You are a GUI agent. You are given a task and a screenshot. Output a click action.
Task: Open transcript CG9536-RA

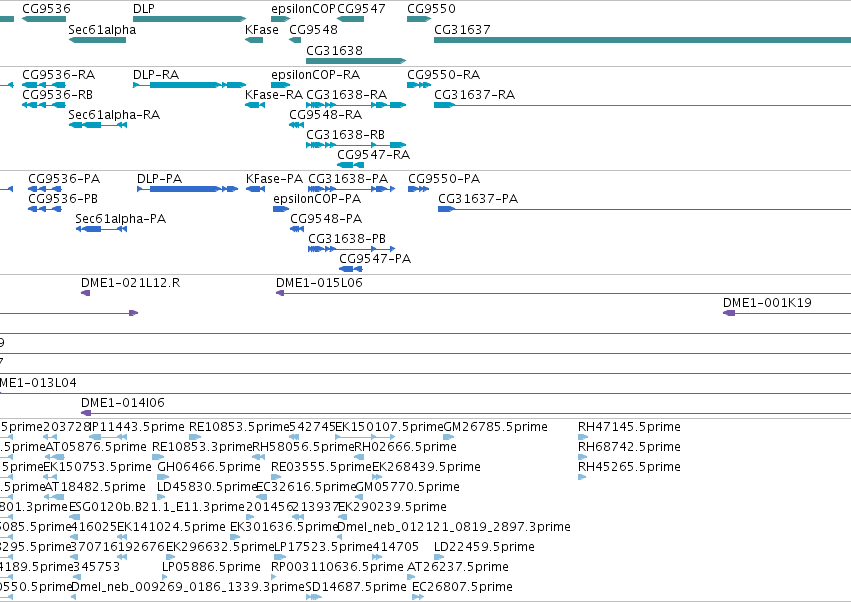pyautogui.click(x=59, y=74)
